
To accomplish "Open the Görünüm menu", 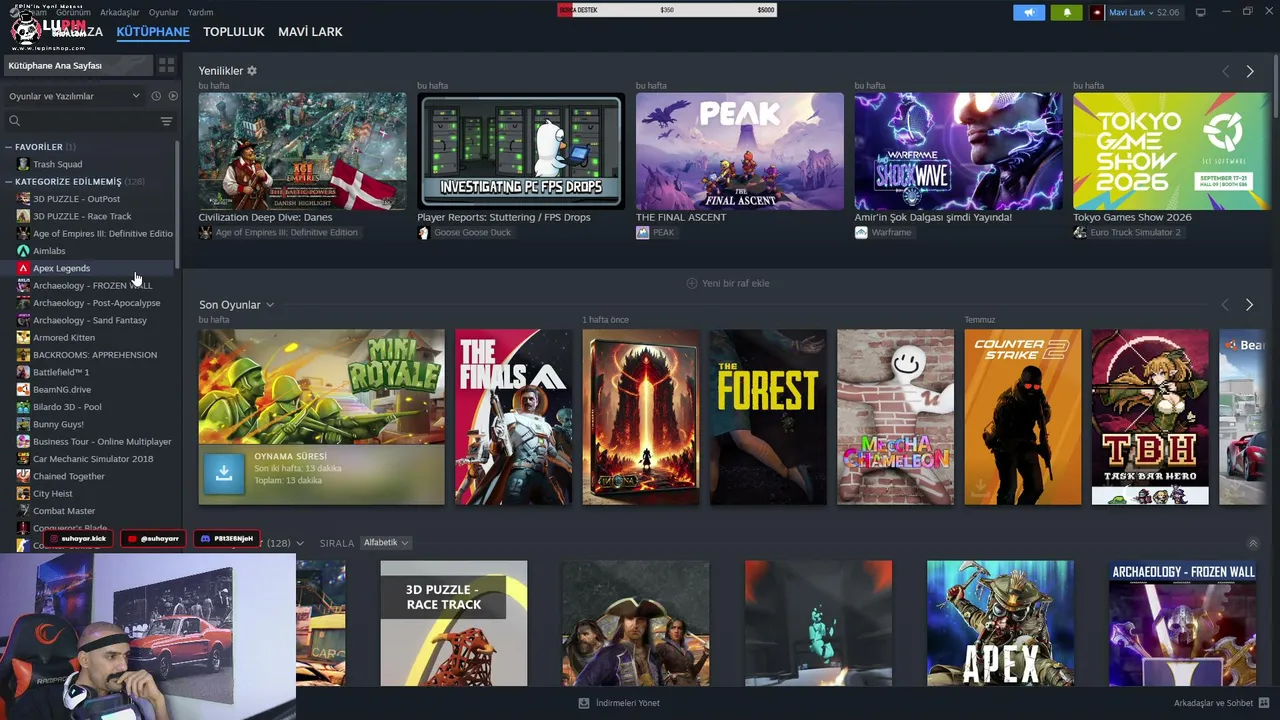I will coord(73,12).
